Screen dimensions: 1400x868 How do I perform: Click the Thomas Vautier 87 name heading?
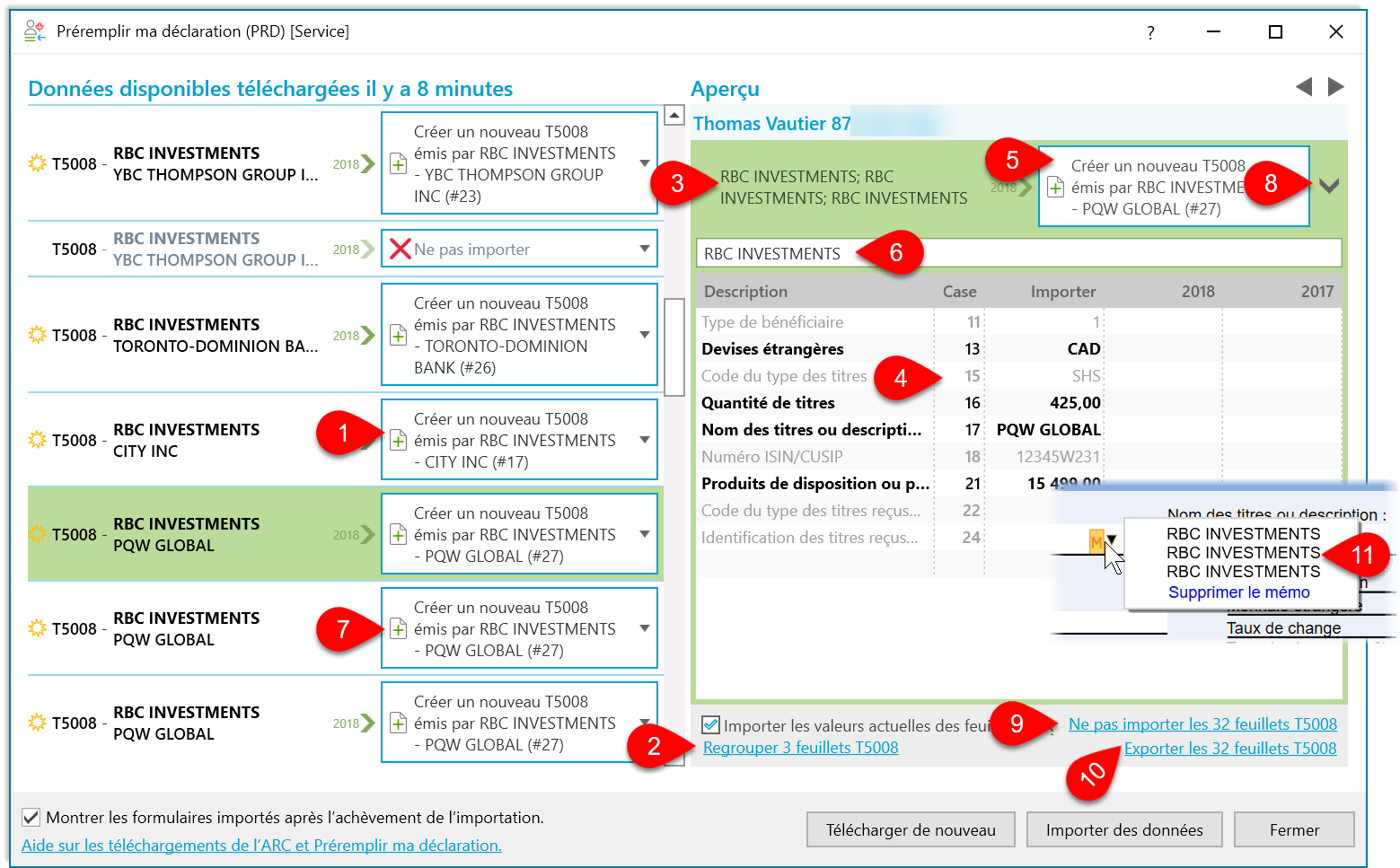tap(771, 124)
